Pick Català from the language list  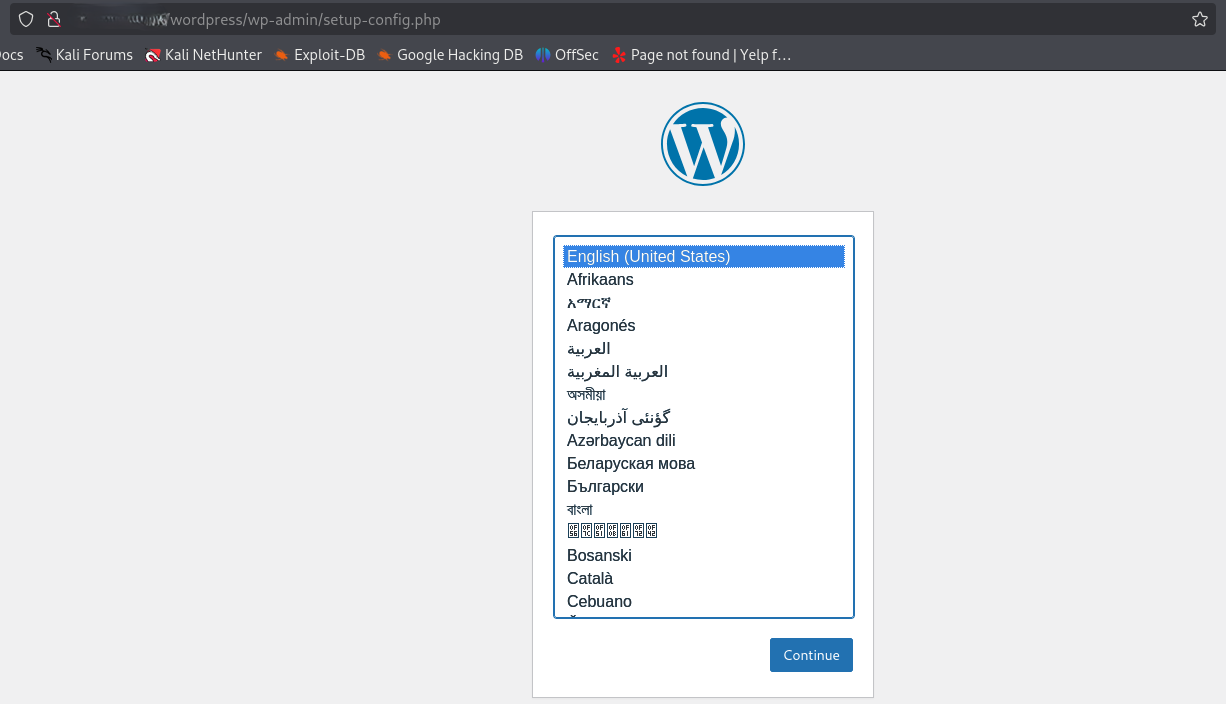click(x=590, y=579)
